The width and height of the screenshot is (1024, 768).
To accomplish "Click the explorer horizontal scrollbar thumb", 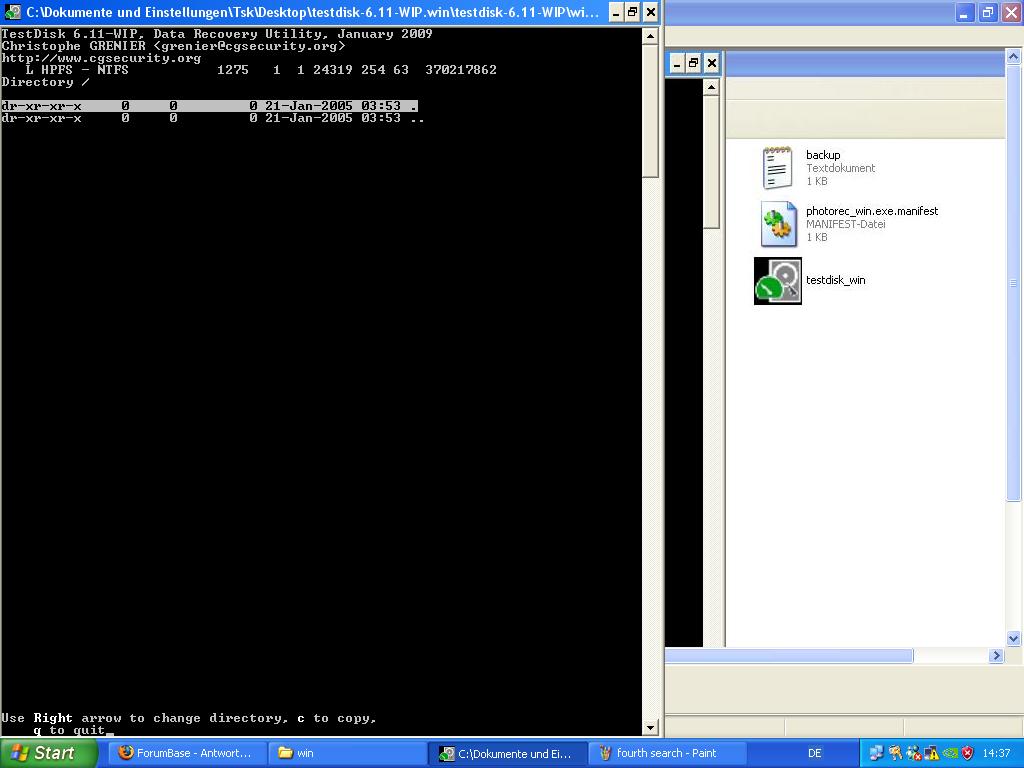I will click(x=789, y=656).
